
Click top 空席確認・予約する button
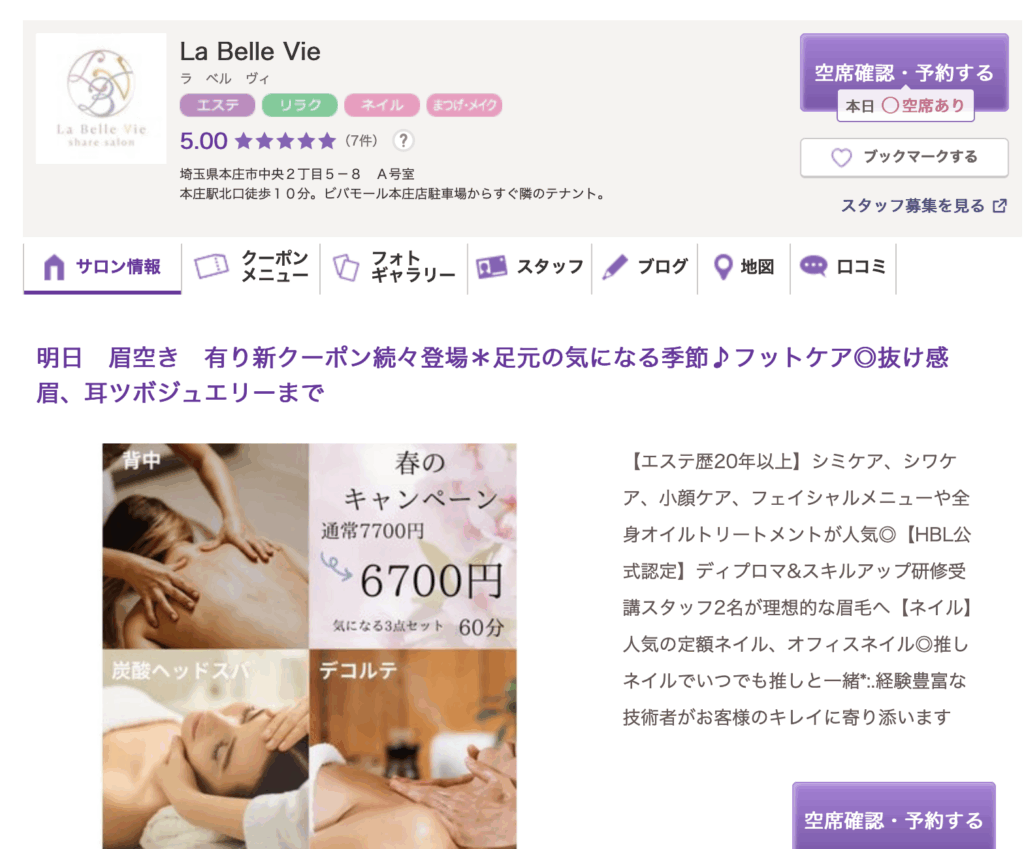point(904,72)
